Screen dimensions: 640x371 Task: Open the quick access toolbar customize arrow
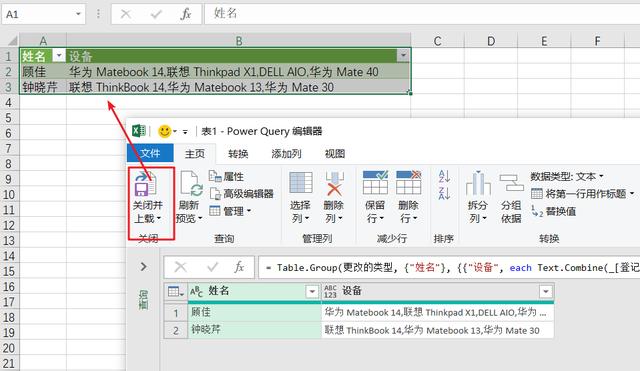tap(185, 132)
